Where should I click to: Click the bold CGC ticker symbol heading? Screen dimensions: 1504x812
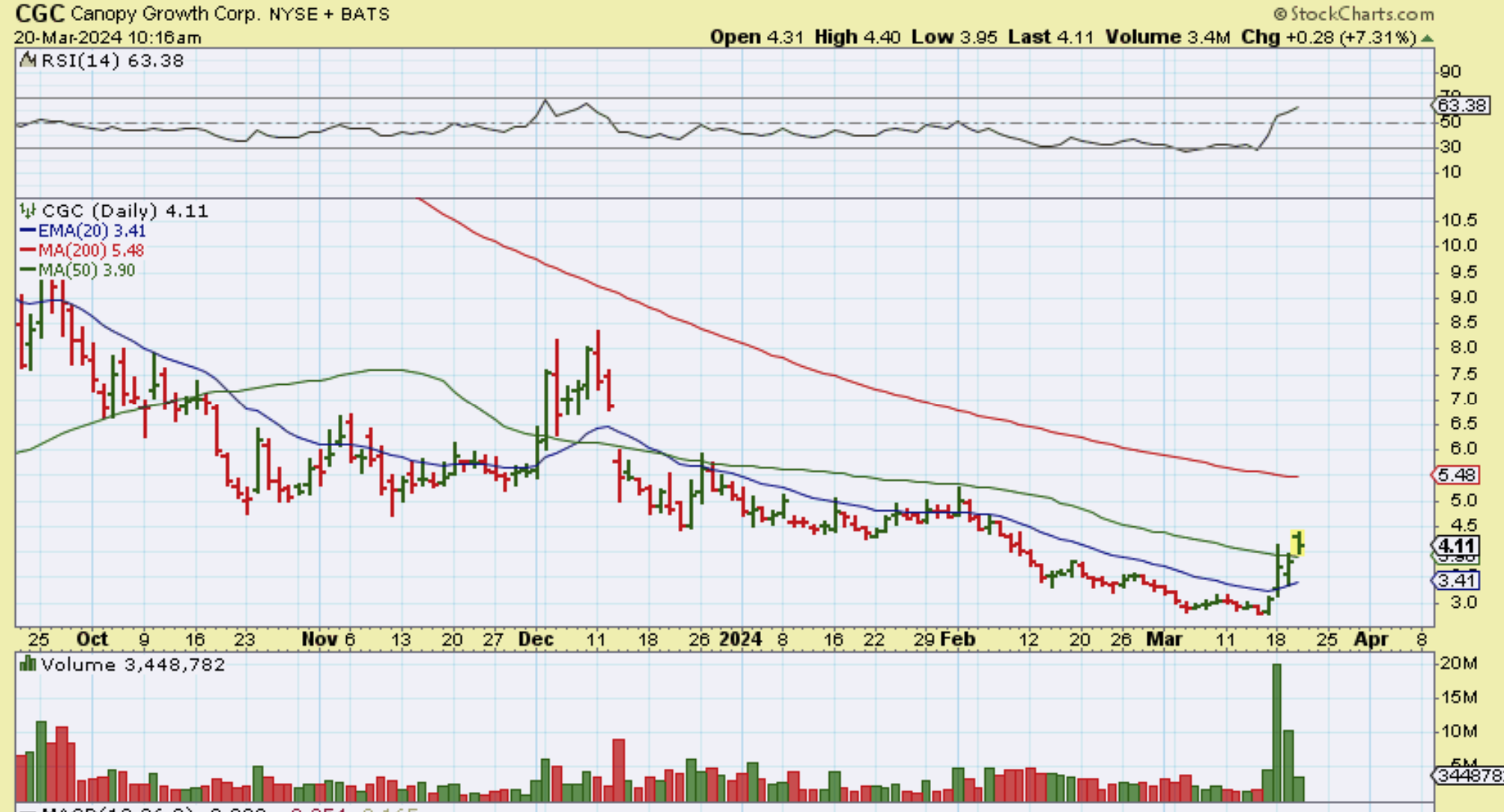coord(39,13)
